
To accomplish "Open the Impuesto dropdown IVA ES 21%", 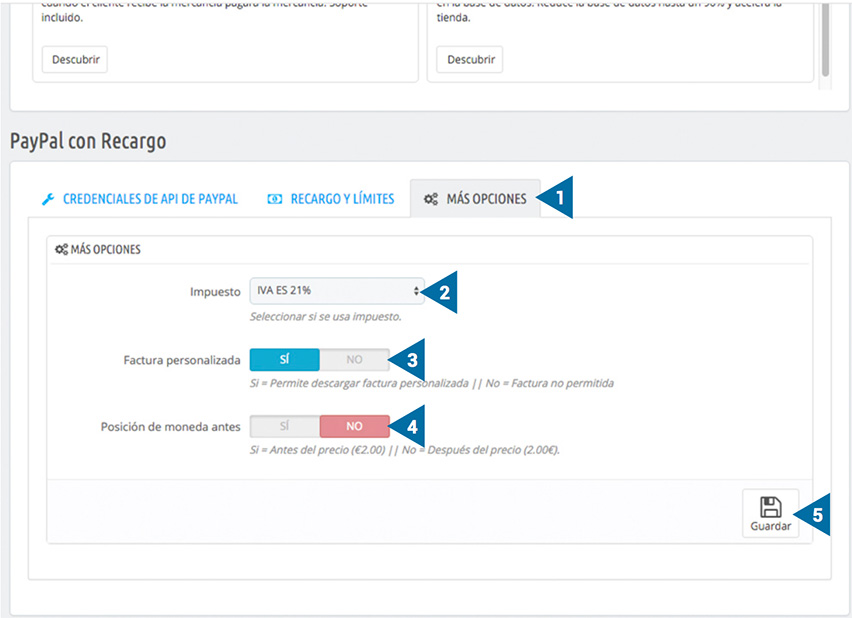I will pyautogui.click(x=337, y=291).
